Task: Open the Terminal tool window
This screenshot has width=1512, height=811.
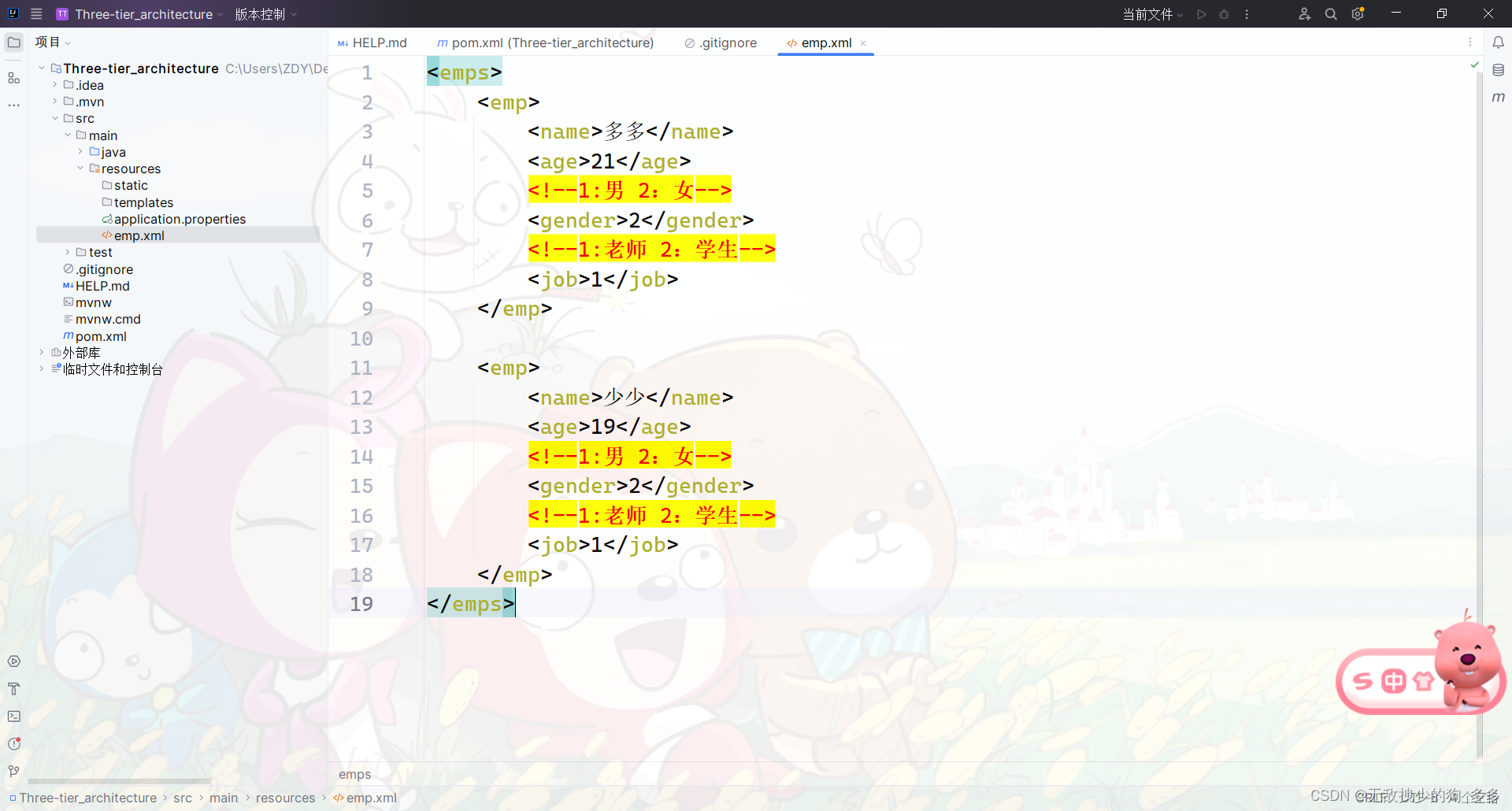Action: tap(13, 717)
